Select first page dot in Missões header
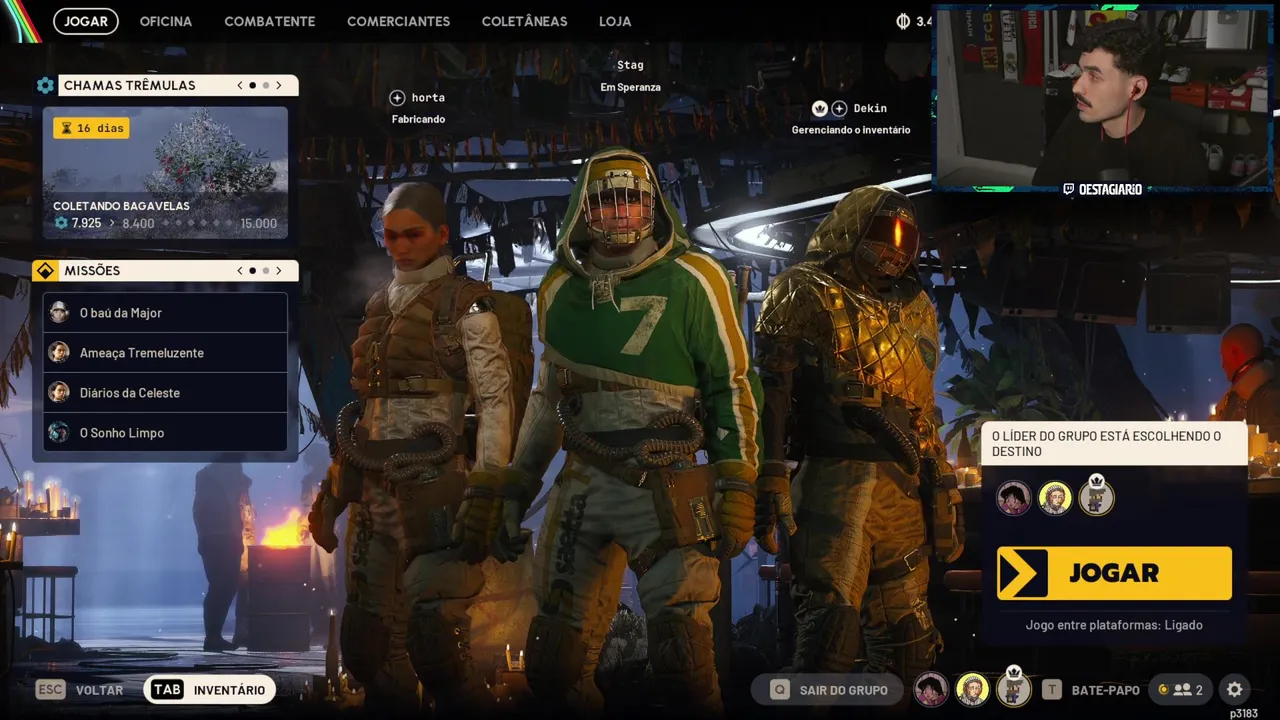This screenshot has width=1280, height=720. point(252,271)
